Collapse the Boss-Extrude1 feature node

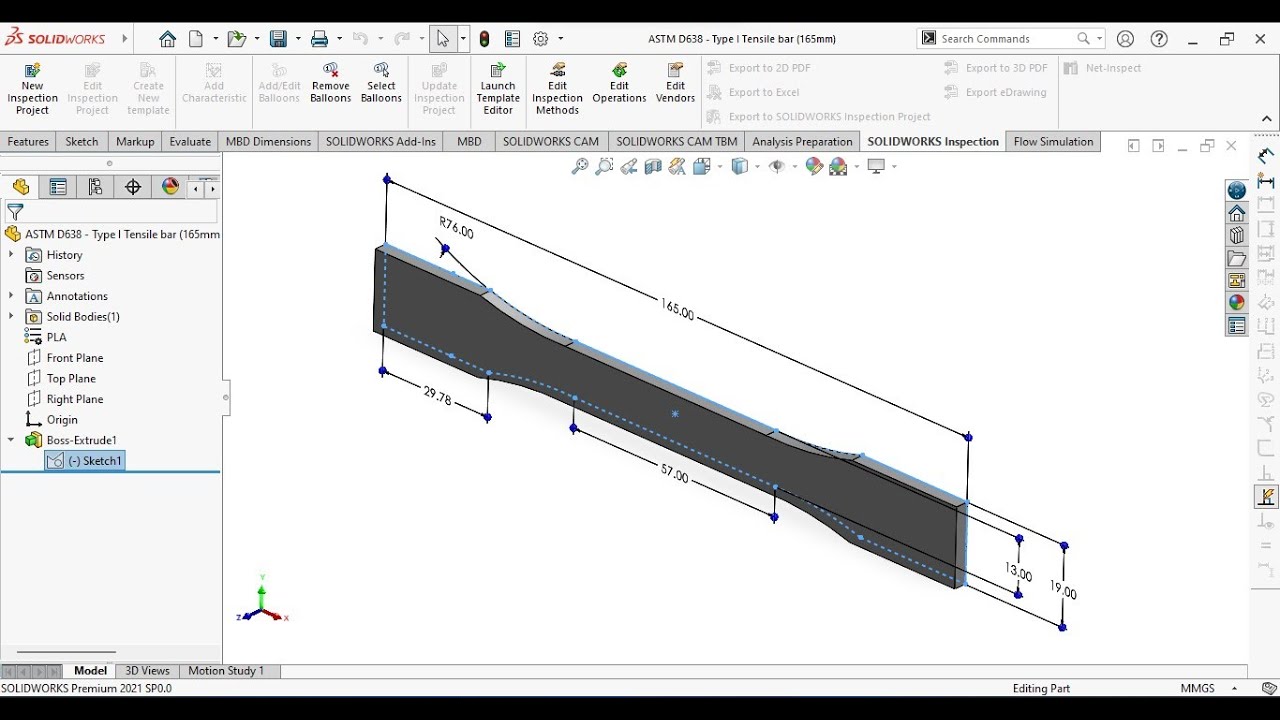point(11,440)
